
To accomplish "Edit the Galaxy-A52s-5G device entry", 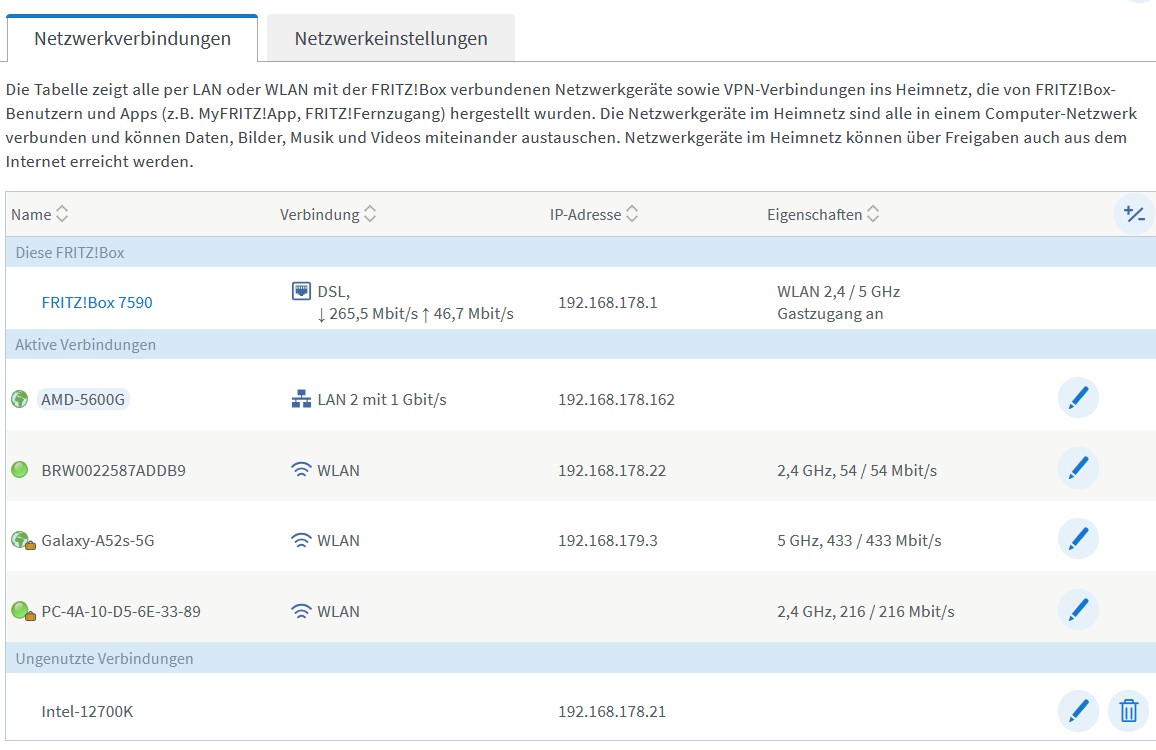I will 1078,539.
